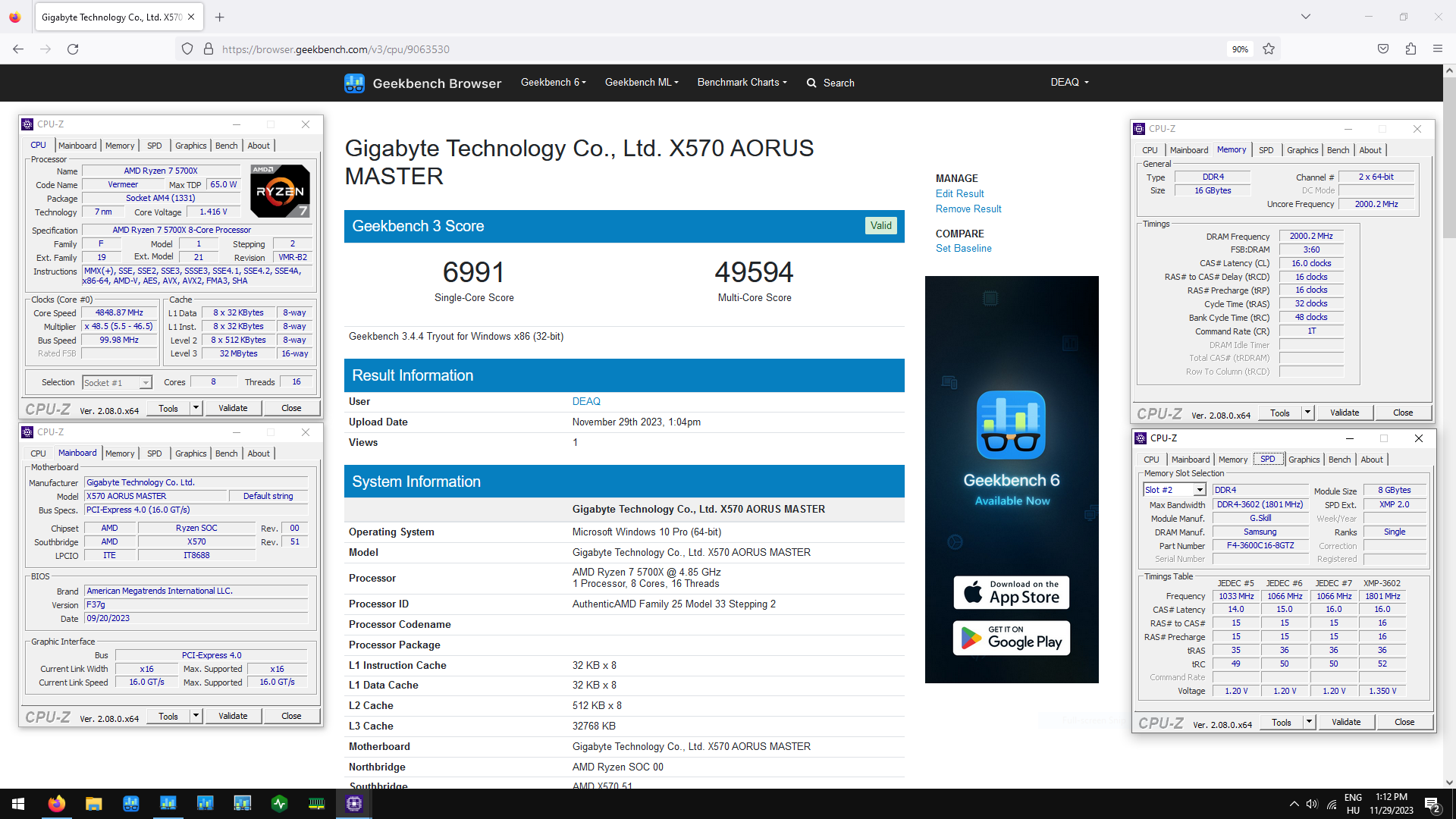
Task: Click the page vertical scrollbar thumb
Action: tap(1449, 158)
